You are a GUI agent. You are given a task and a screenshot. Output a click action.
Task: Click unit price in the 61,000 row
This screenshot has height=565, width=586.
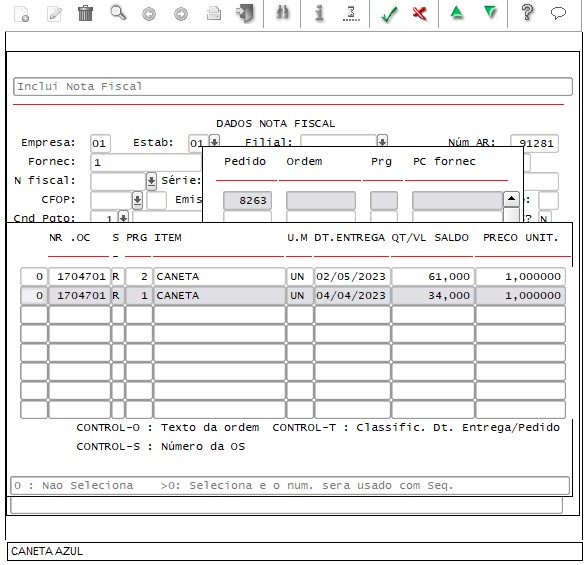tap(520, 277)
